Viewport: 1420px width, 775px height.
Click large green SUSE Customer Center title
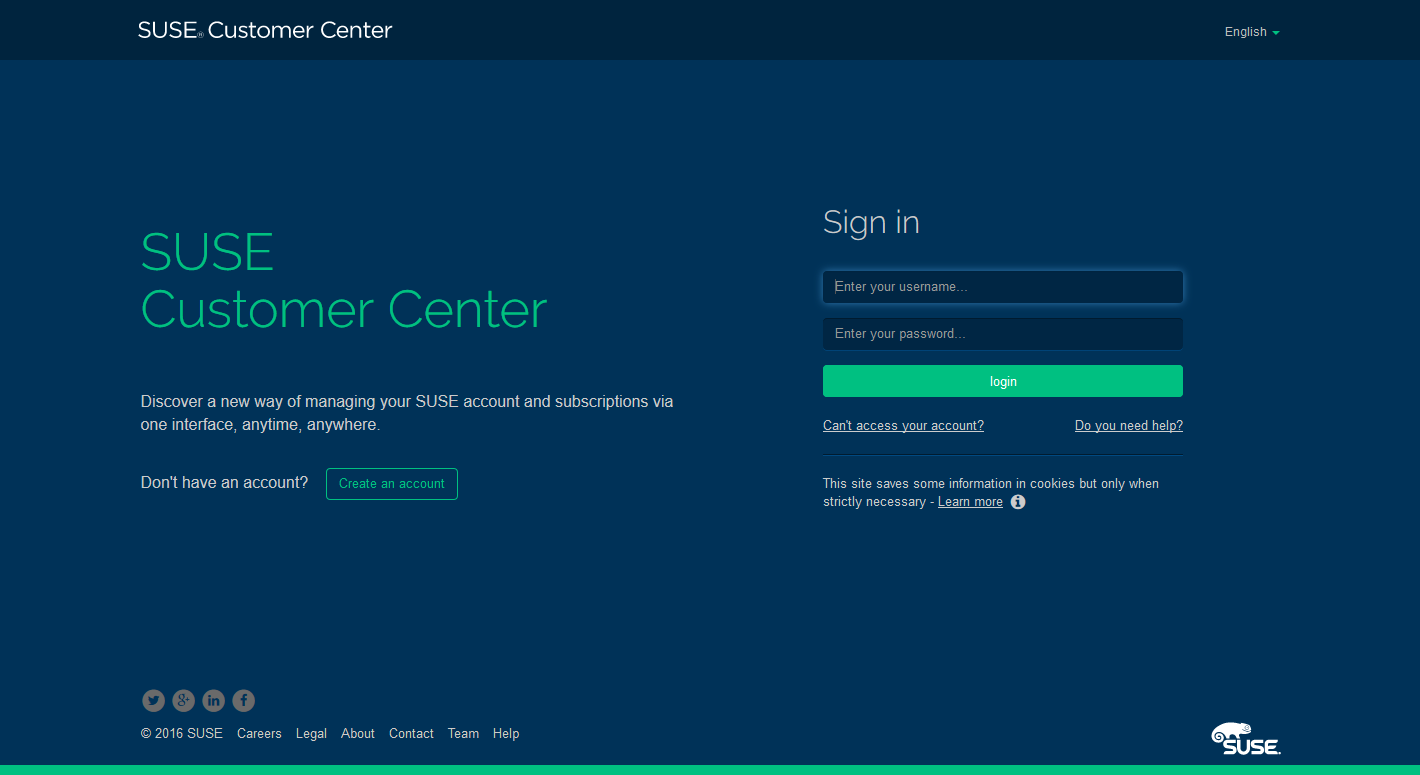pos(344,281)
